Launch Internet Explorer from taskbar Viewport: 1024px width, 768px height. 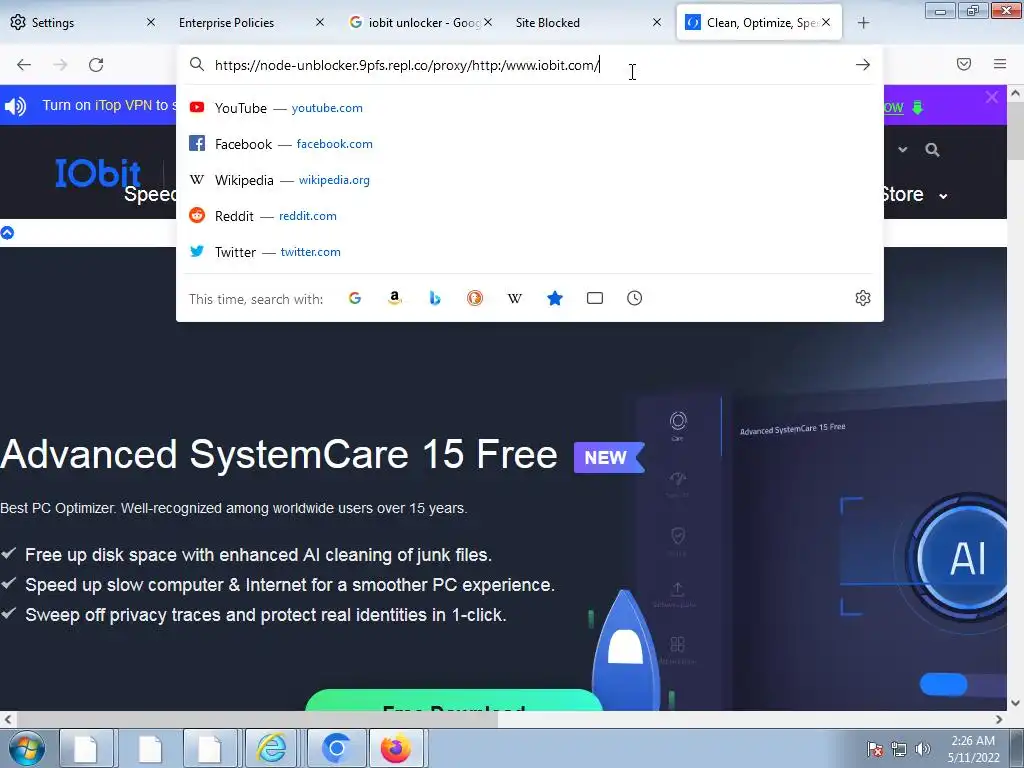pyautogui.click(x=271, y=748)
